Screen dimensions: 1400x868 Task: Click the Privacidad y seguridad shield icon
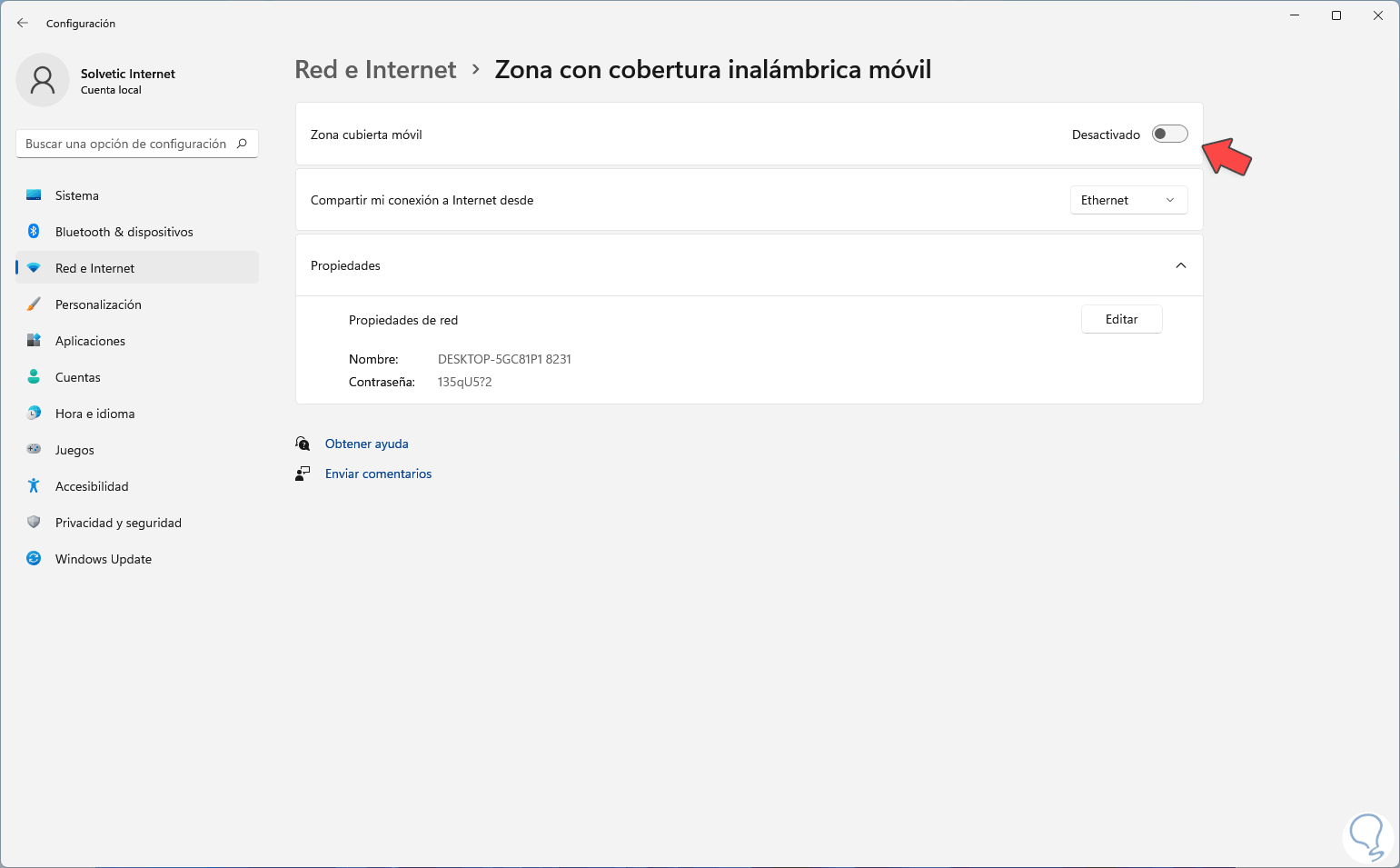[x=34, y=523]
